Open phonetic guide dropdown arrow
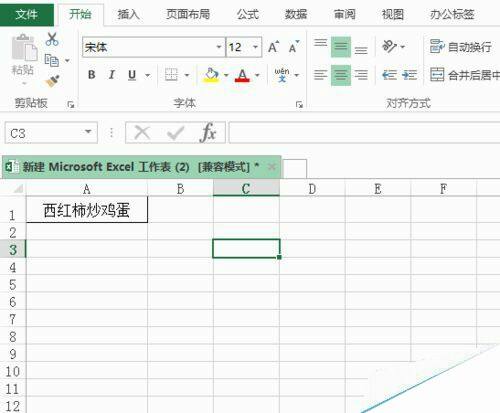 click(296, 75)
